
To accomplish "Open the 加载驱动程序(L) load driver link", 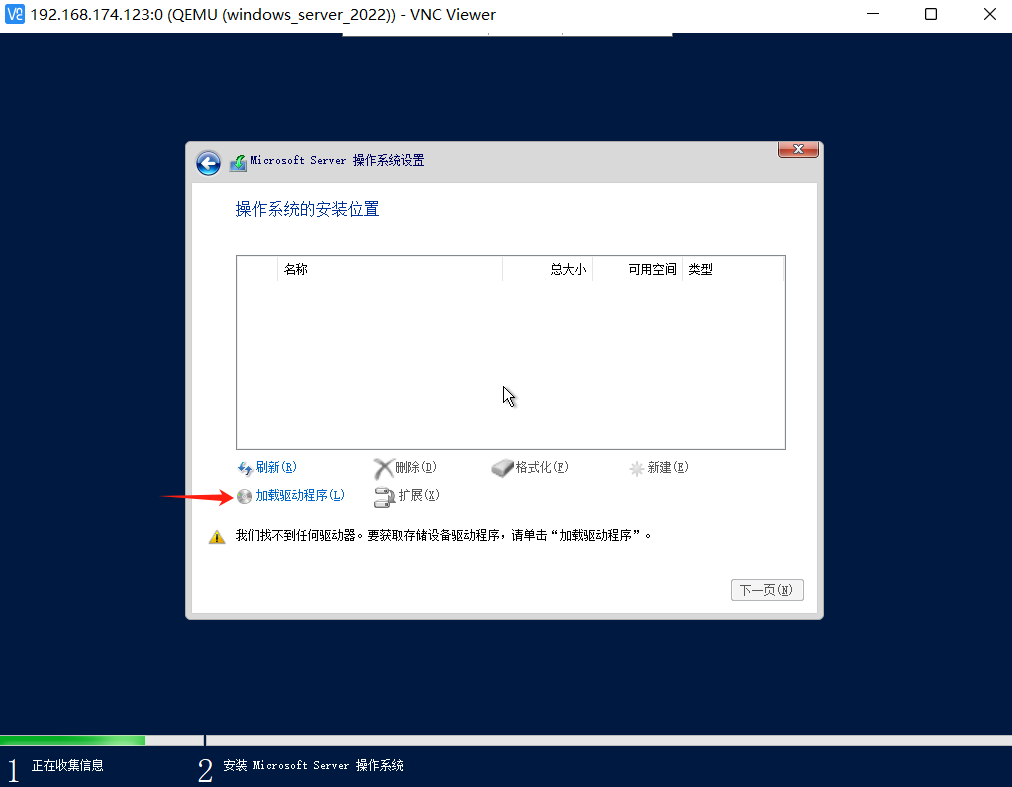I will pyautogui.click(x=300, y=495).
